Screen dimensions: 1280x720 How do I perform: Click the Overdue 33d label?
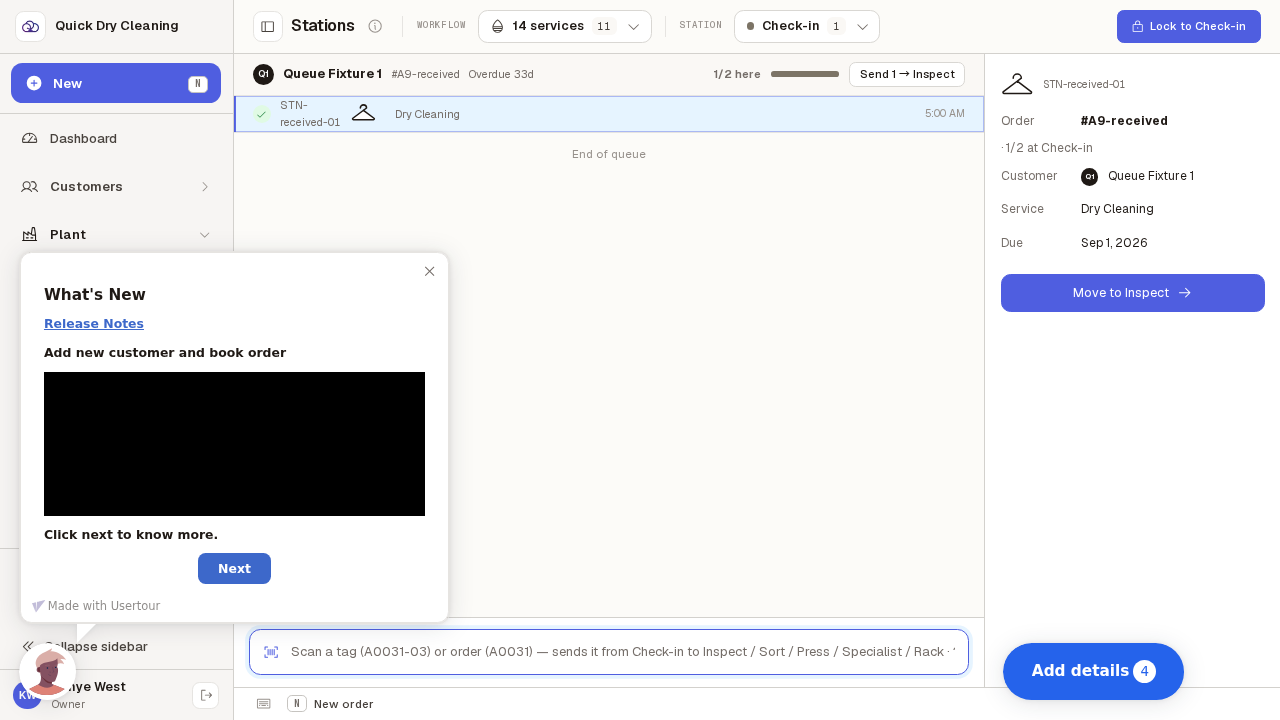tap(501, 74)
